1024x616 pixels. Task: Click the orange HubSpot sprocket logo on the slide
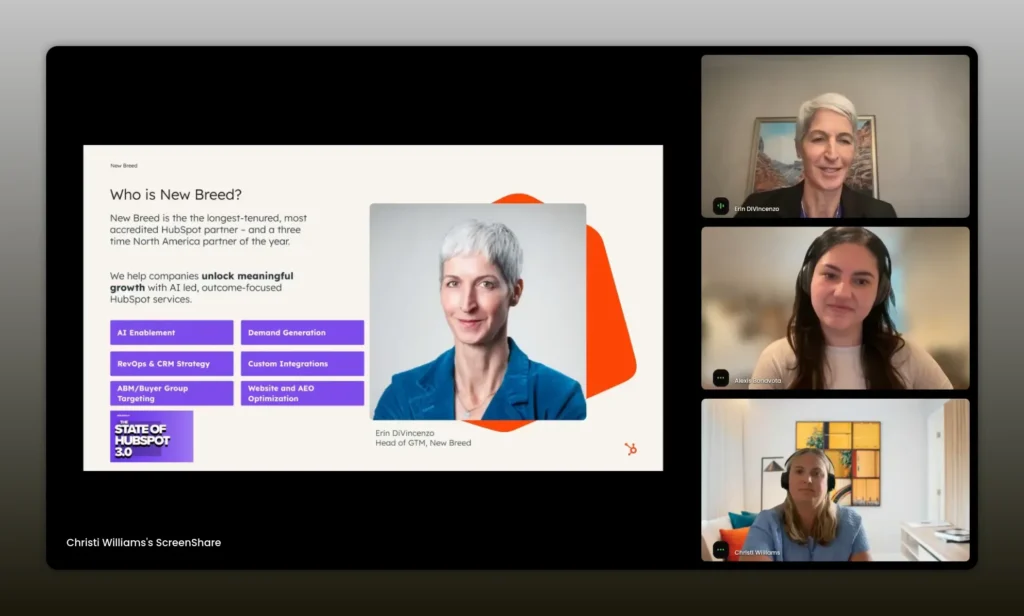point(630,449)
